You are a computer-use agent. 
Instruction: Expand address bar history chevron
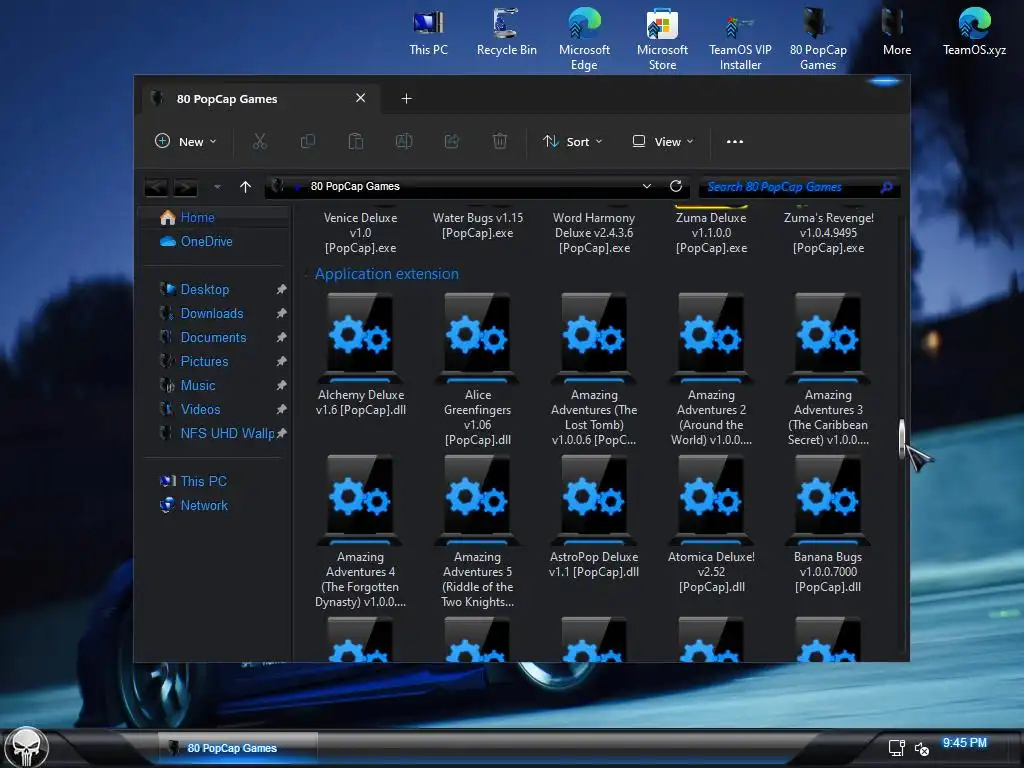647,186
